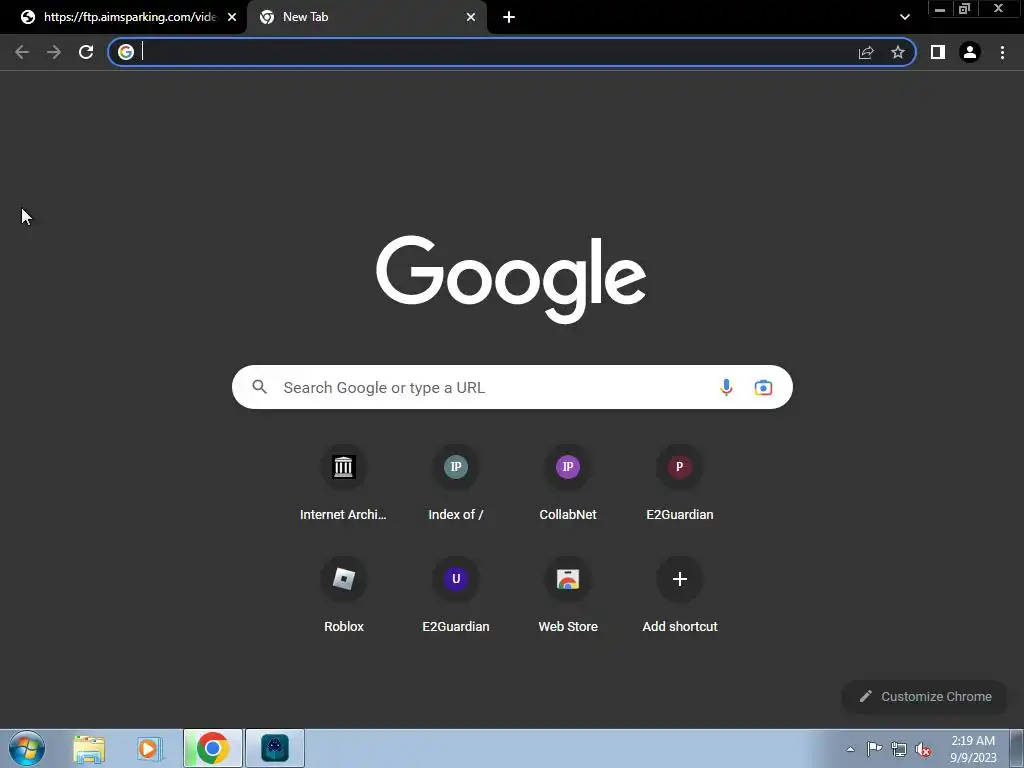Go forward with the browser forward arrow

click(x=54, y=52)
